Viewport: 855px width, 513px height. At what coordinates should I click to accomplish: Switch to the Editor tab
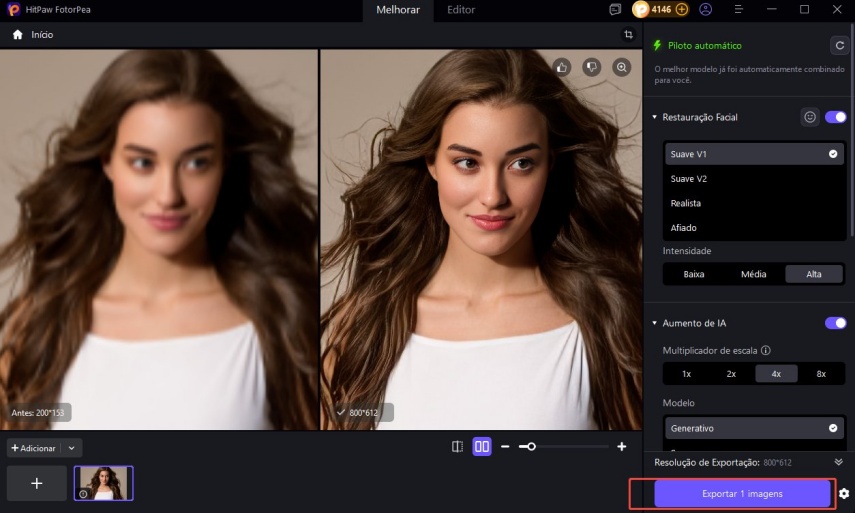[x=461, y=10]
